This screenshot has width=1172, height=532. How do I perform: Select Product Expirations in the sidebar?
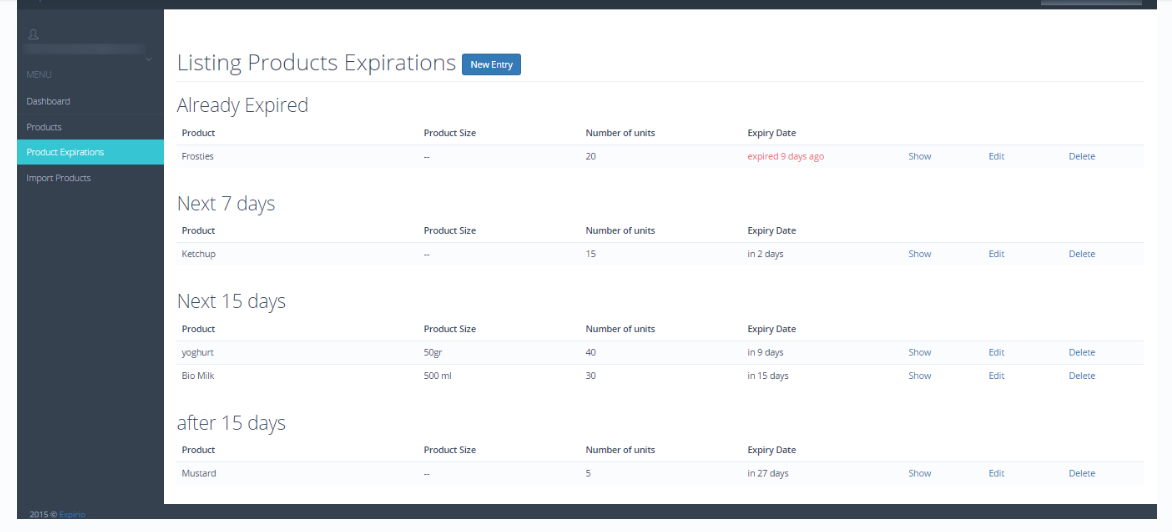[x=65, y=152]
